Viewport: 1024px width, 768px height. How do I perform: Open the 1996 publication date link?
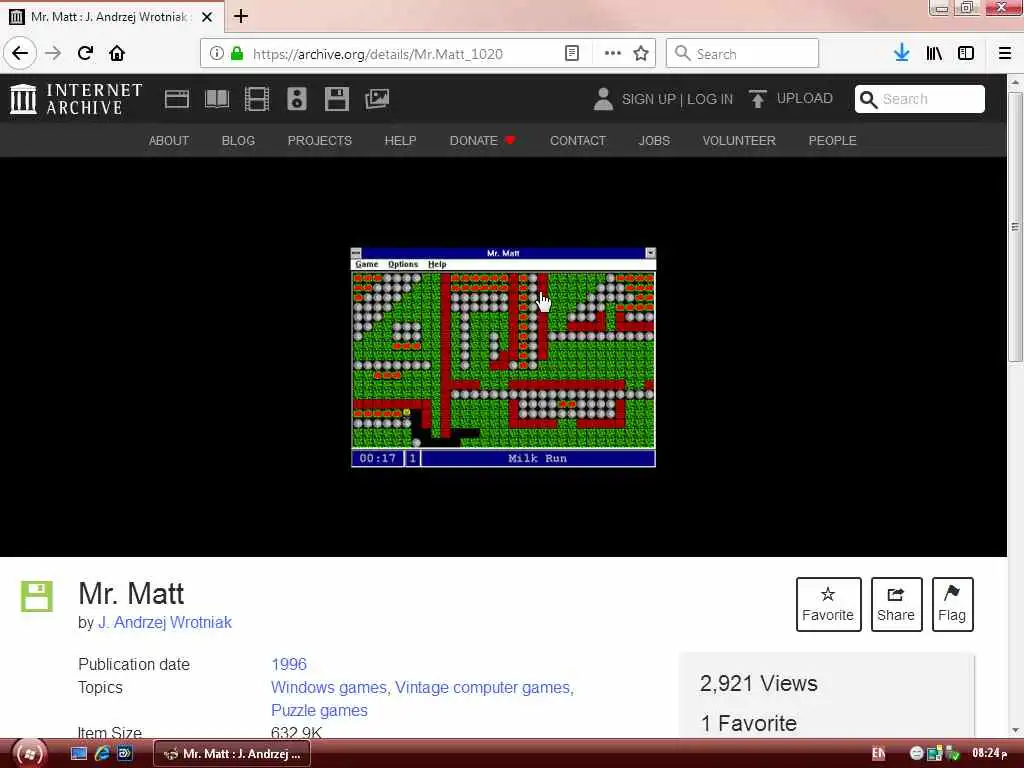pyautogui.click(x=289, y=664)
